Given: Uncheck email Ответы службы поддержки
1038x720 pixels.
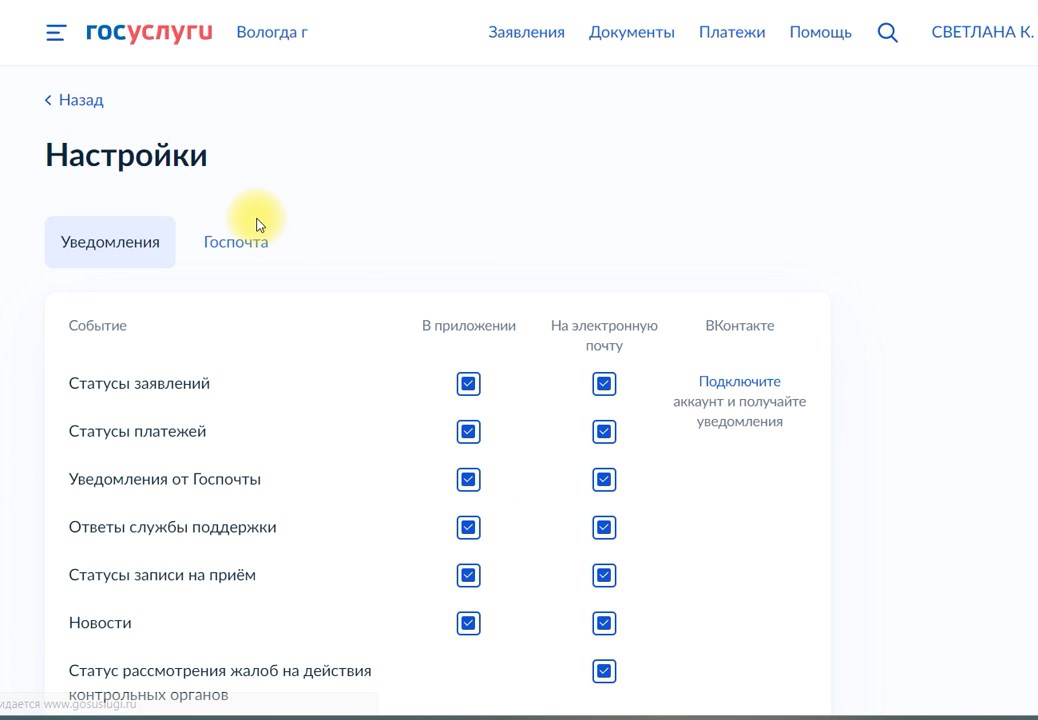Looking at the screenshot, I should point(604,528).
